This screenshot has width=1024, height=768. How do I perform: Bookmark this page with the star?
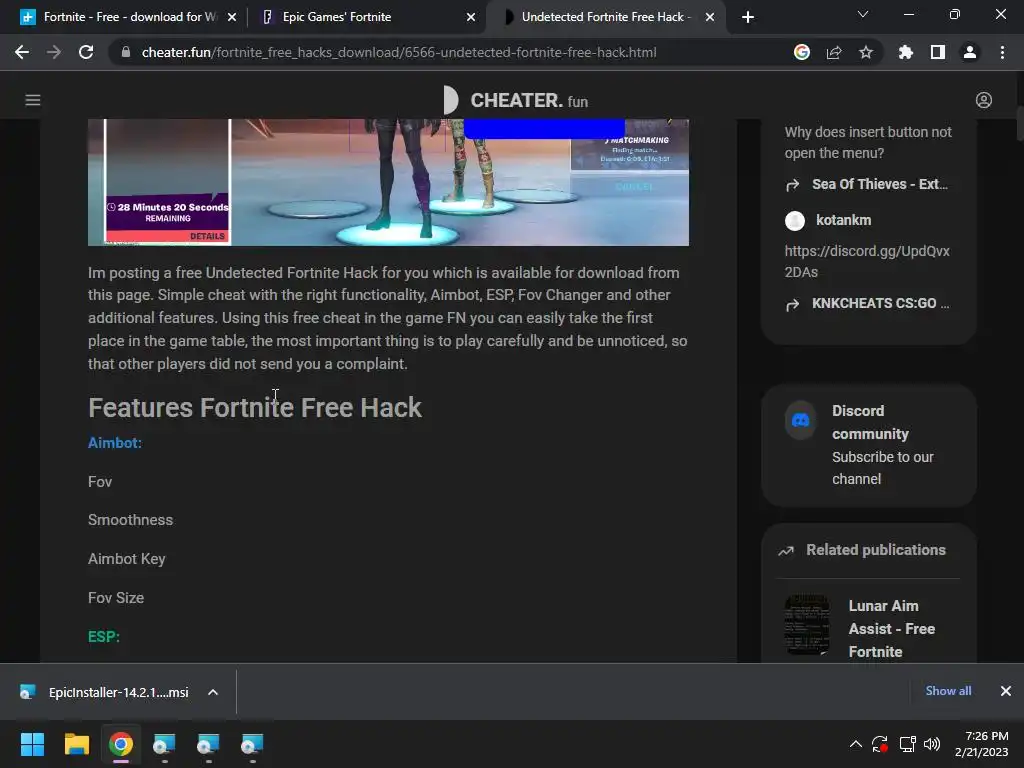point(865,52)
